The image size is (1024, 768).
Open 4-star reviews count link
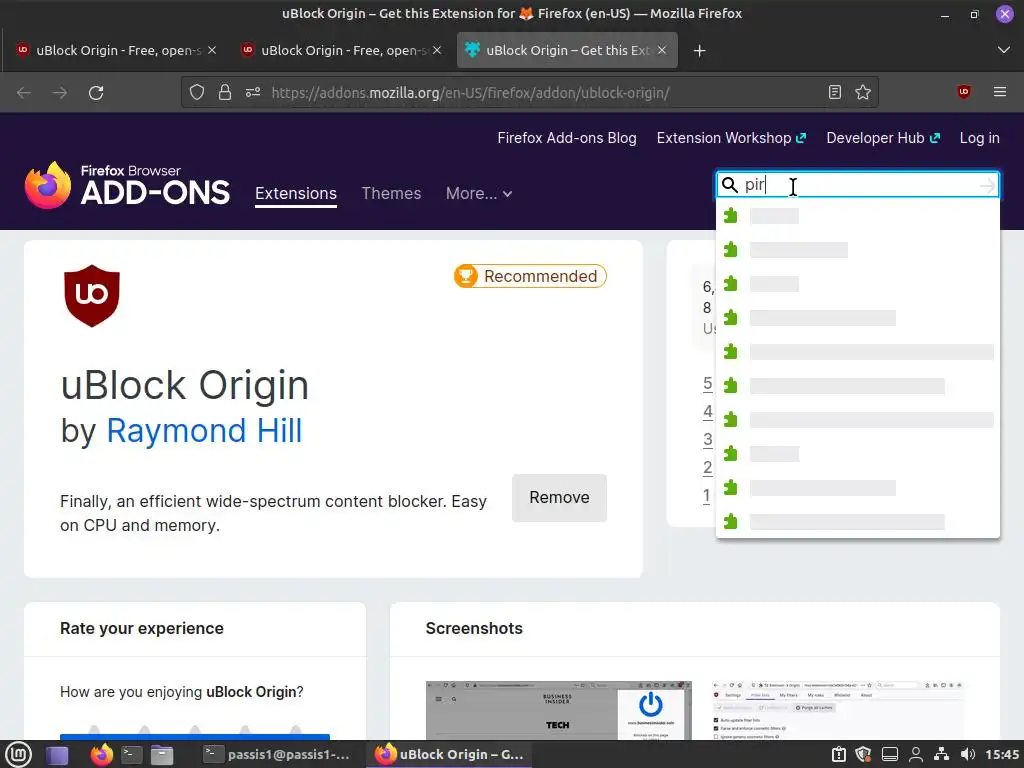pos(707,411)
